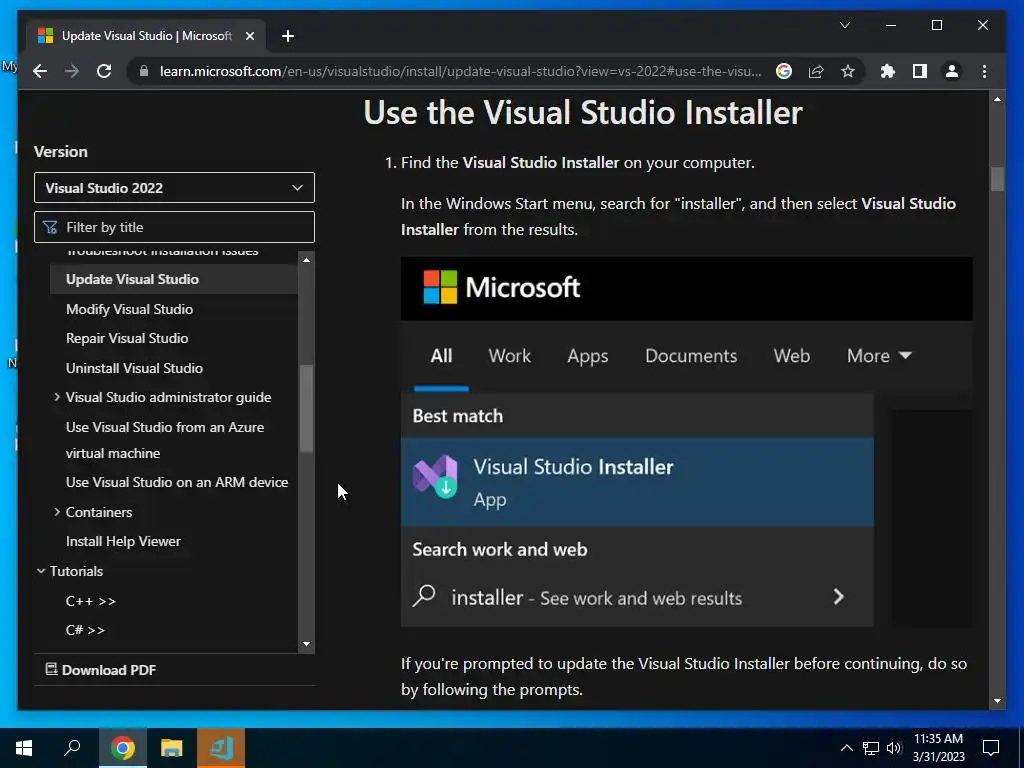Image resolution: width=1024 pixels, height=768 pixels.
Task: View site information lock icon
Action: click(x=144, y=71)
